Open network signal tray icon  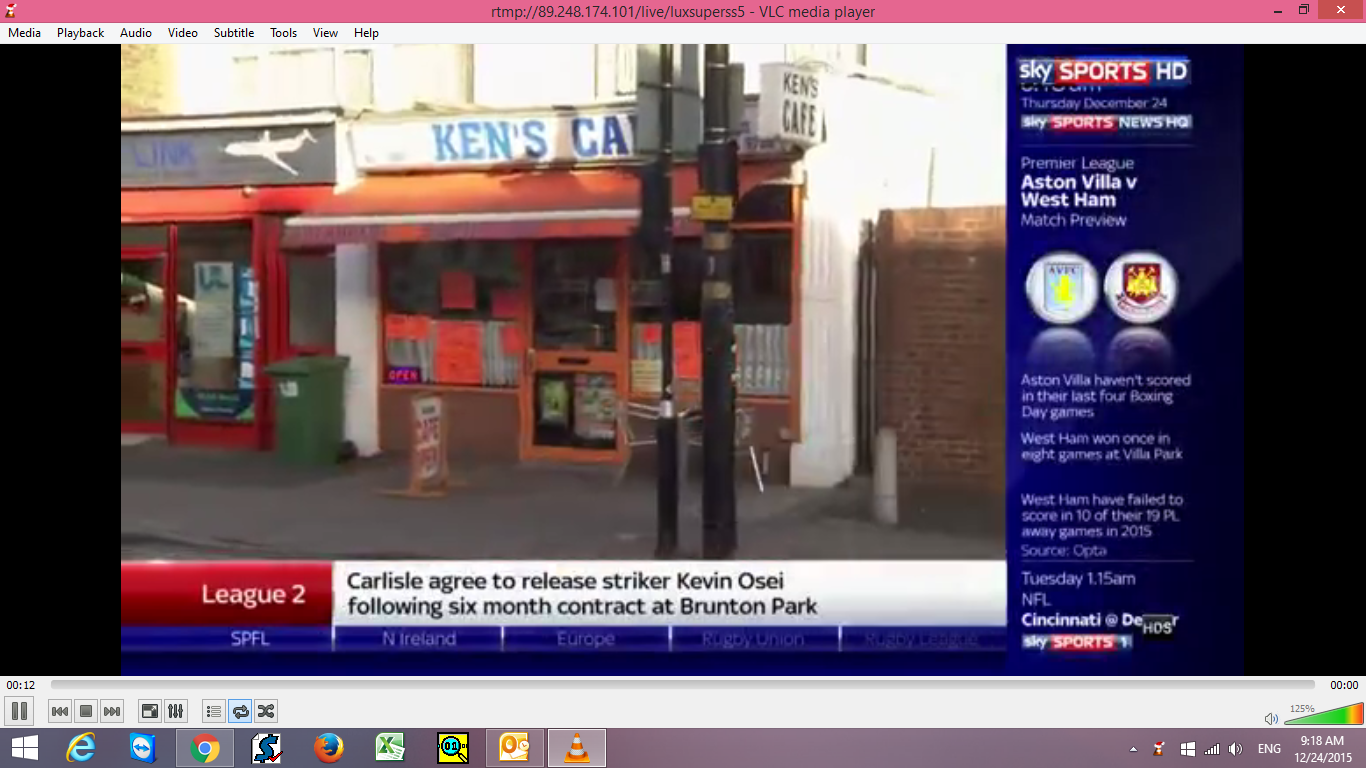[x=1212, y=749]
